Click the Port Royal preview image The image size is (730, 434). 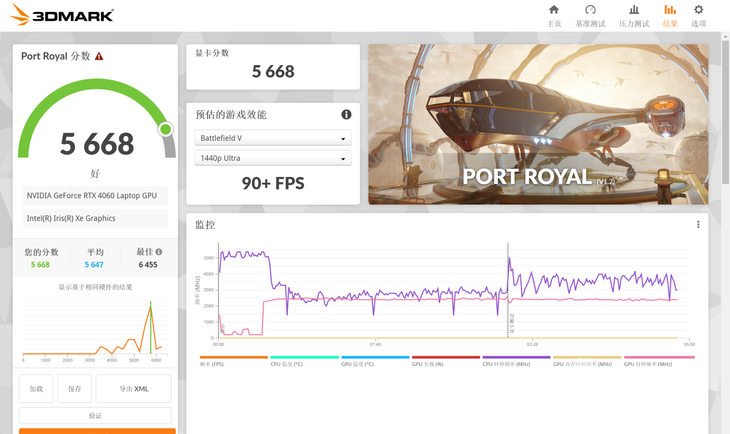[x=538, y=124]
